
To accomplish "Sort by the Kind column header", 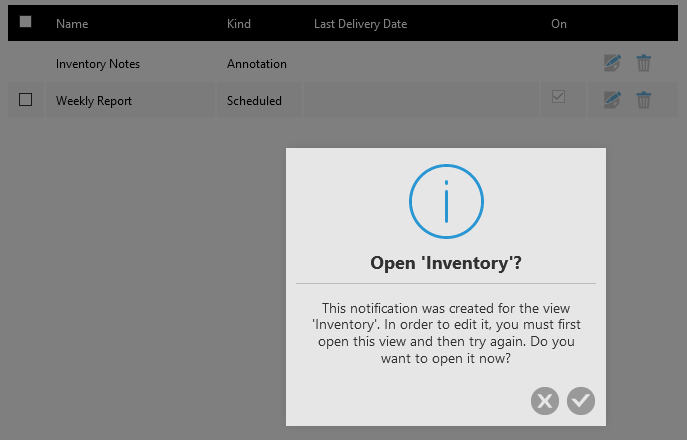I will (x=239, y=24).
